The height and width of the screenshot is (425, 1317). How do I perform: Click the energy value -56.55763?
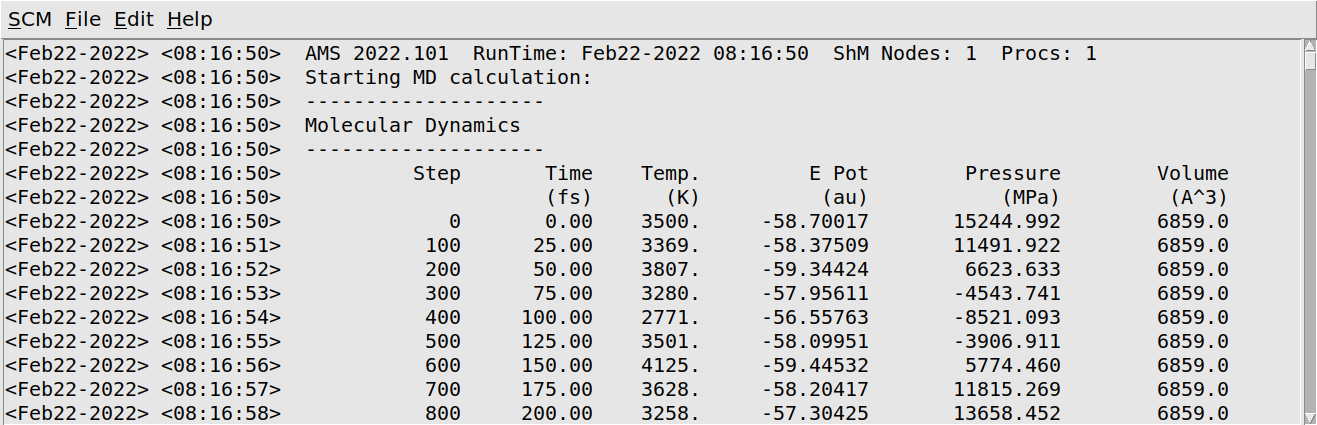tap(814, 318)
